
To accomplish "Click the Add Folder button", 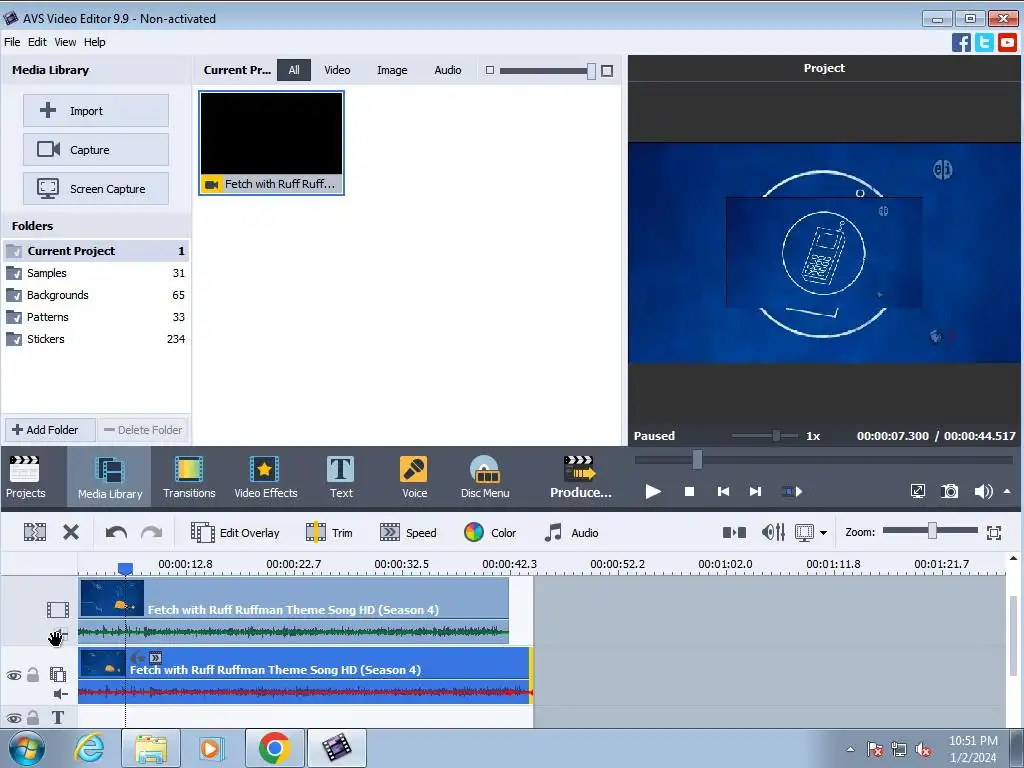I will (50, 430).
